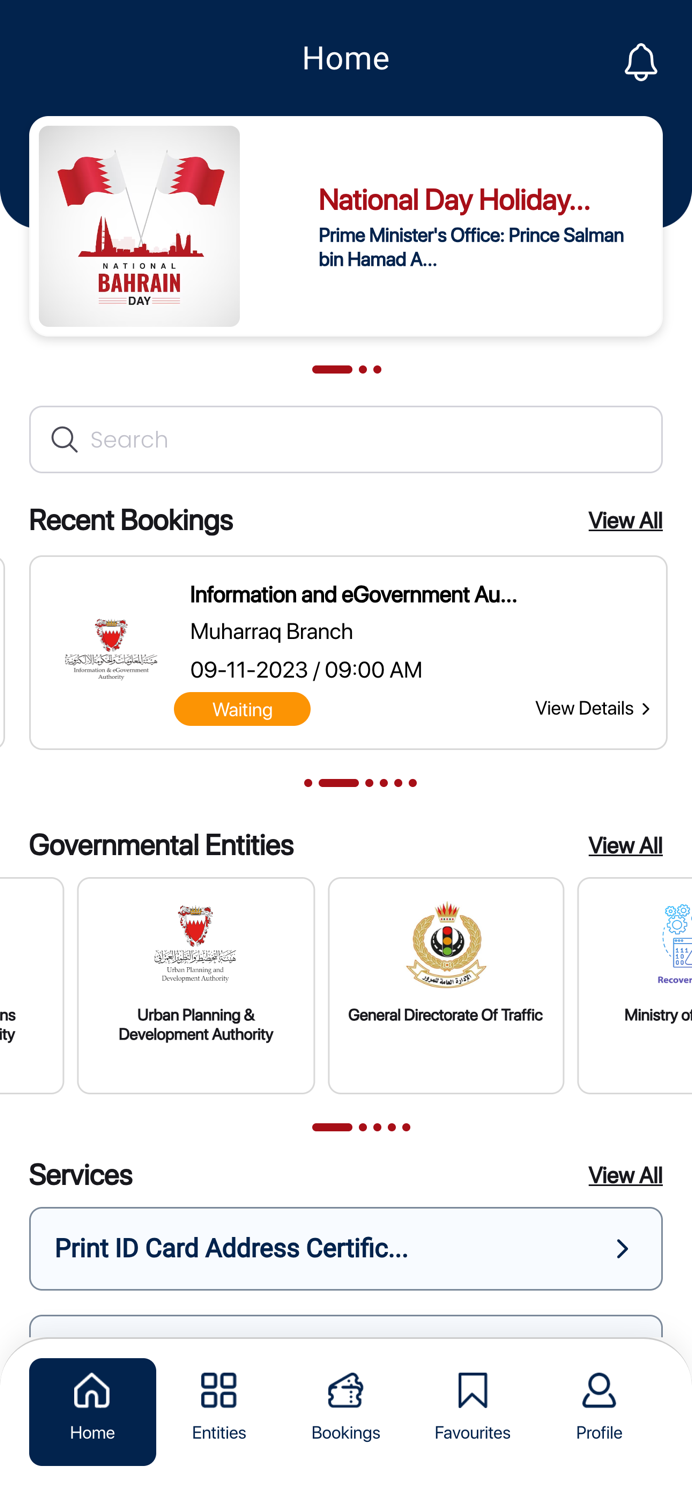Expand View Details on the booking card
Screen dimensions: 692x1500
point(592,708)
